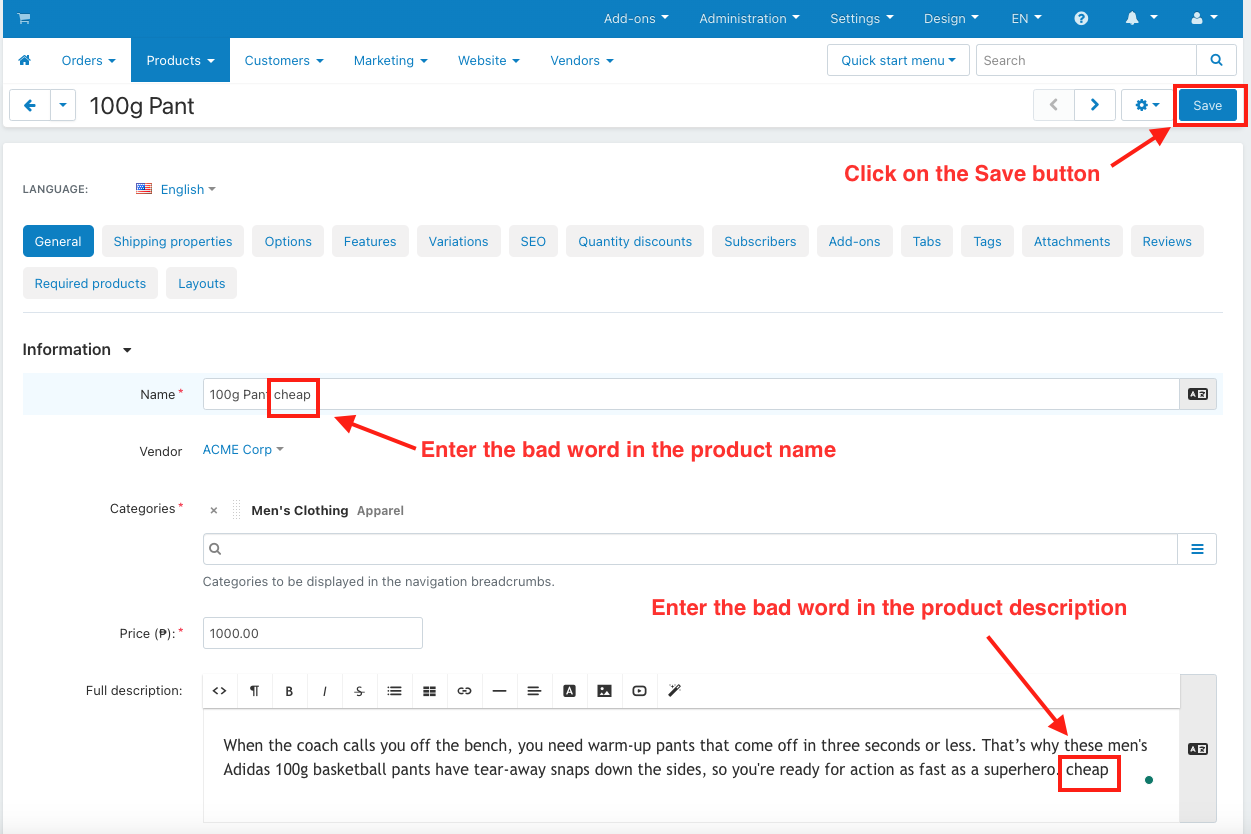Switch to the Features tab
This screenshot has height=834, width=1251.
(x=370, y=241)
